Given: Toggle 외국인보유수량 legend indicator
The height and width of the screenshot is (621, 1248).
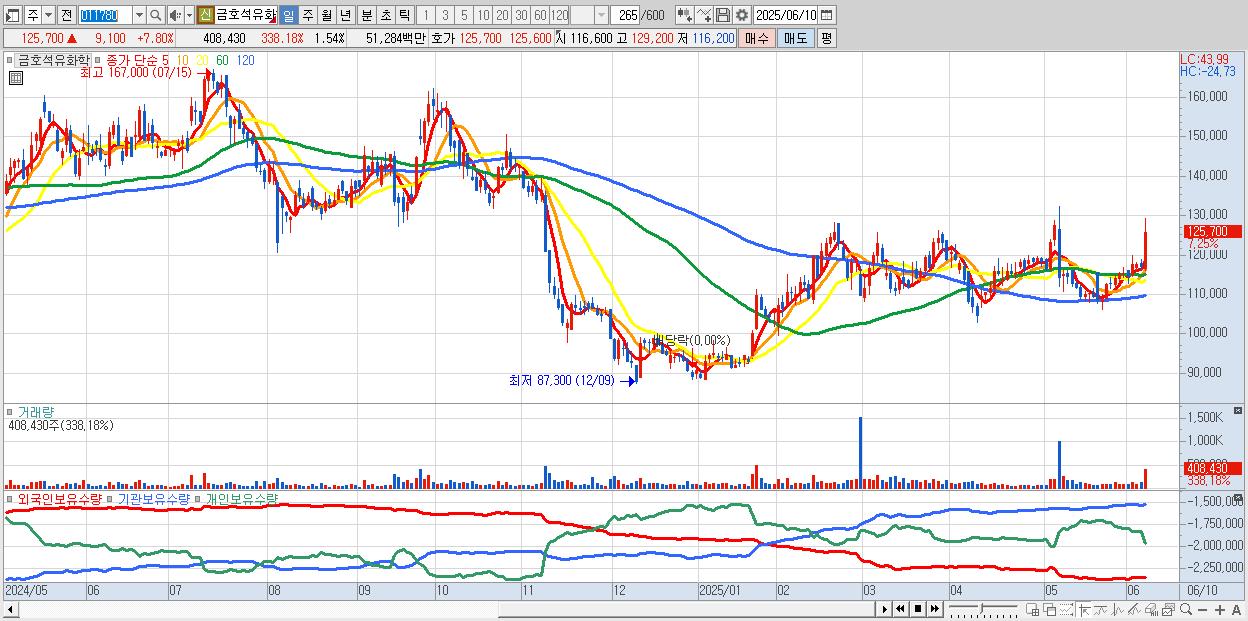Looking at the screenshot, I should click(x=59, y=498).
